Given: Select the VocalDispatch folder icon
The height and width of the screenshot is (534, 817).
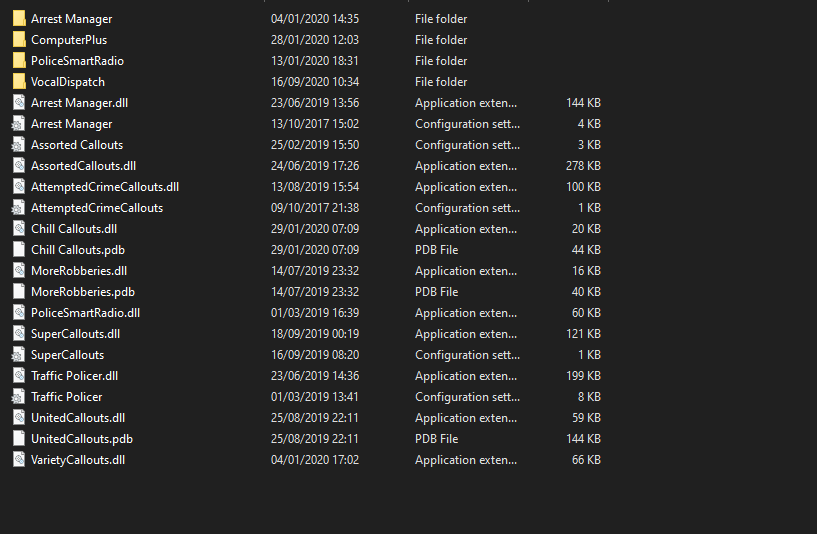Looking at the screenshot, I should pos(19,82).
